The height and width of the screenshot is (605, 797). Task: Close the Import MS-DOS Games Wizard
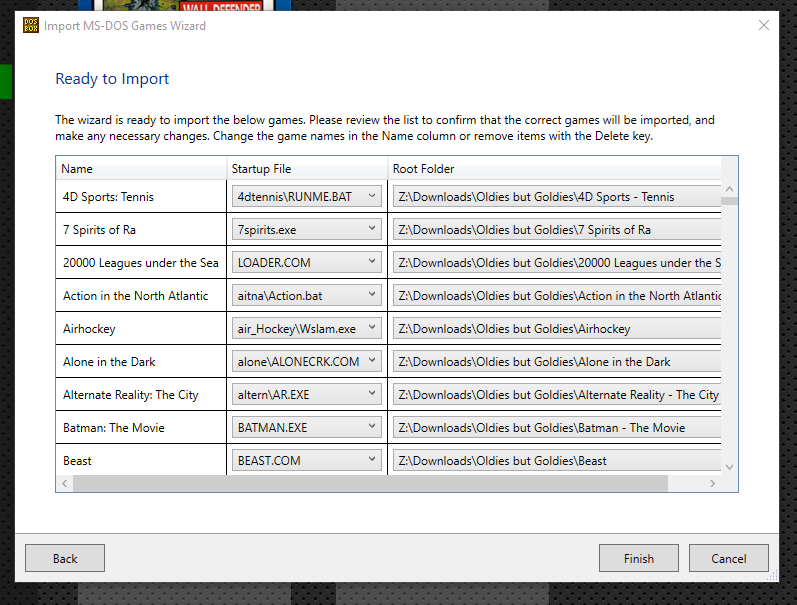click(763, 25)
